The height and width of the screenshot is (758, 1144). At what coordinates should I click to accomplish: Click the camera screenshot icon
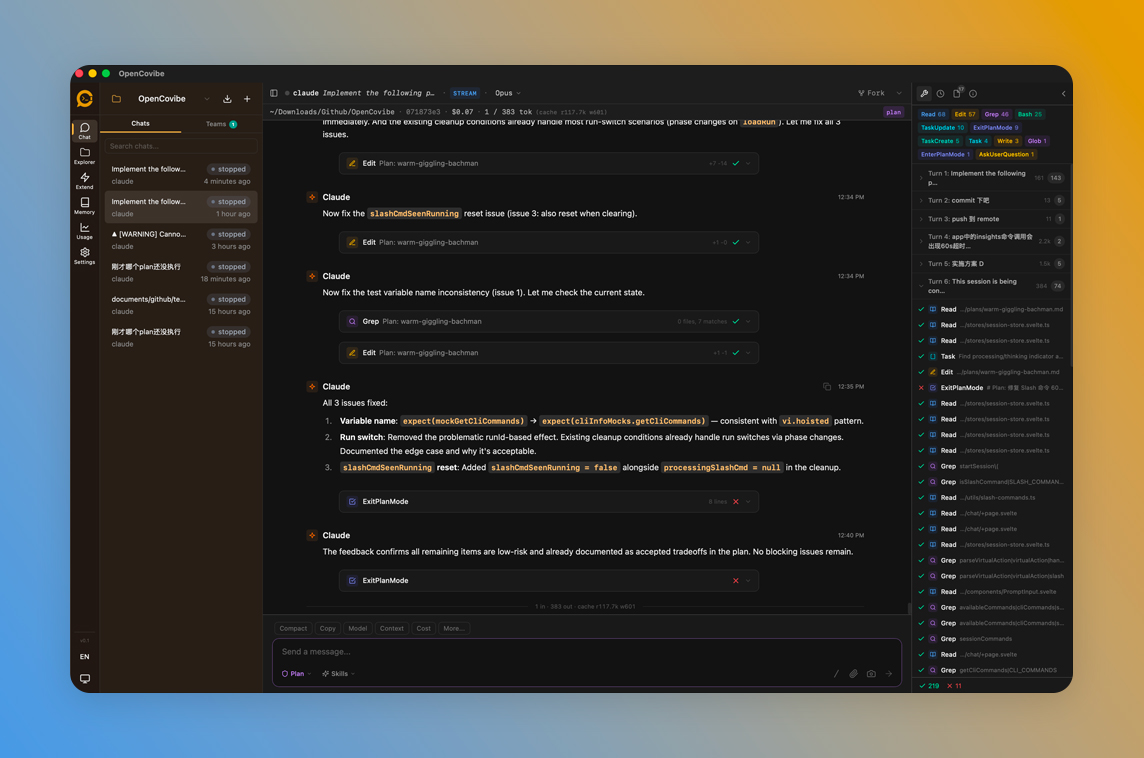[x=871, y=674]
